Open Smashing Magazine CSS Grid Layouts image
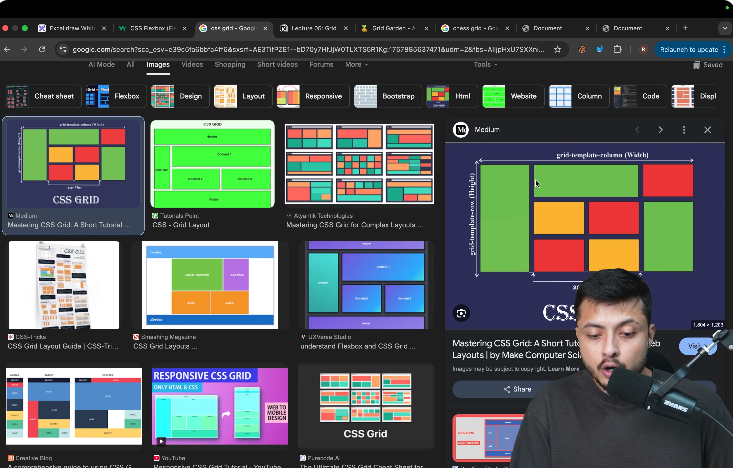The image size is (733, 468). [x=210, y=285]
